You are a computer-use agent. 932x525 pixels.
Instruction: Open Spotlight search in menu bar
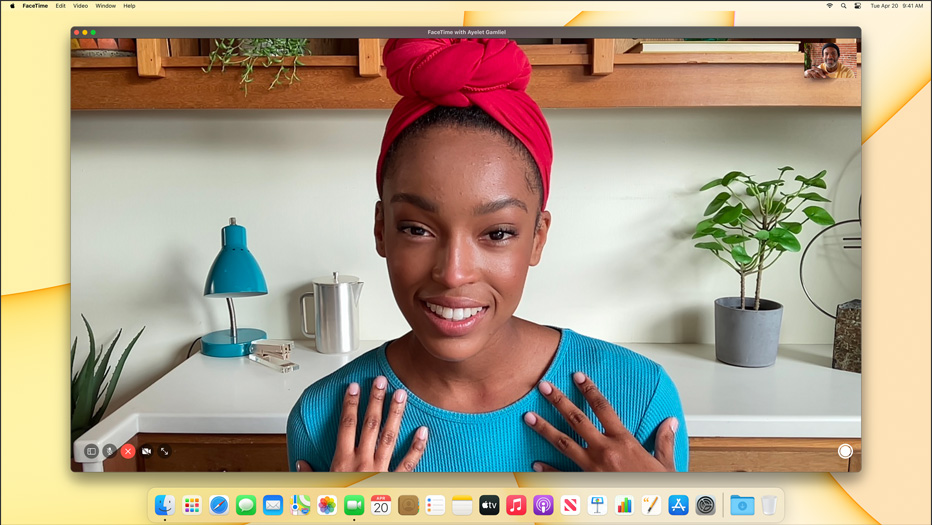[843, 6]
